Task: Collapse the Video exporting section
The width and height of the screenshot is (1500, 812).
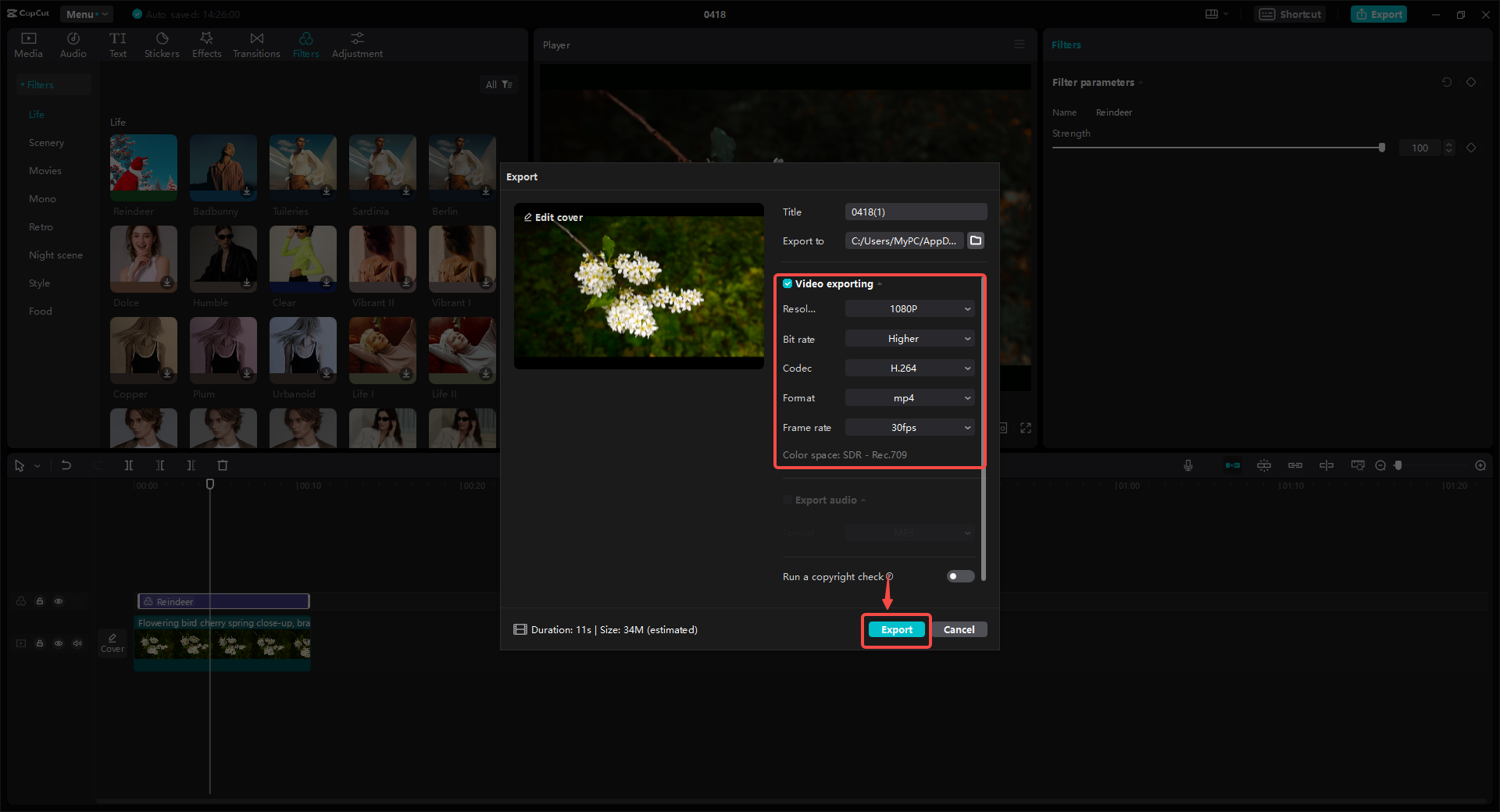Action: click(x=880, y=283)
